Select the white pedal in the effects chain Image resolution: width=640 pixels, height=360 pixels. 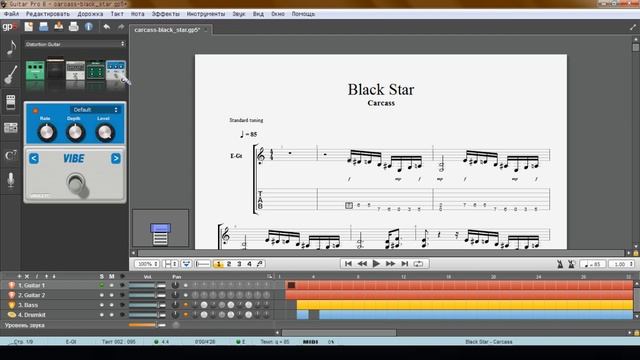[76, 70]
